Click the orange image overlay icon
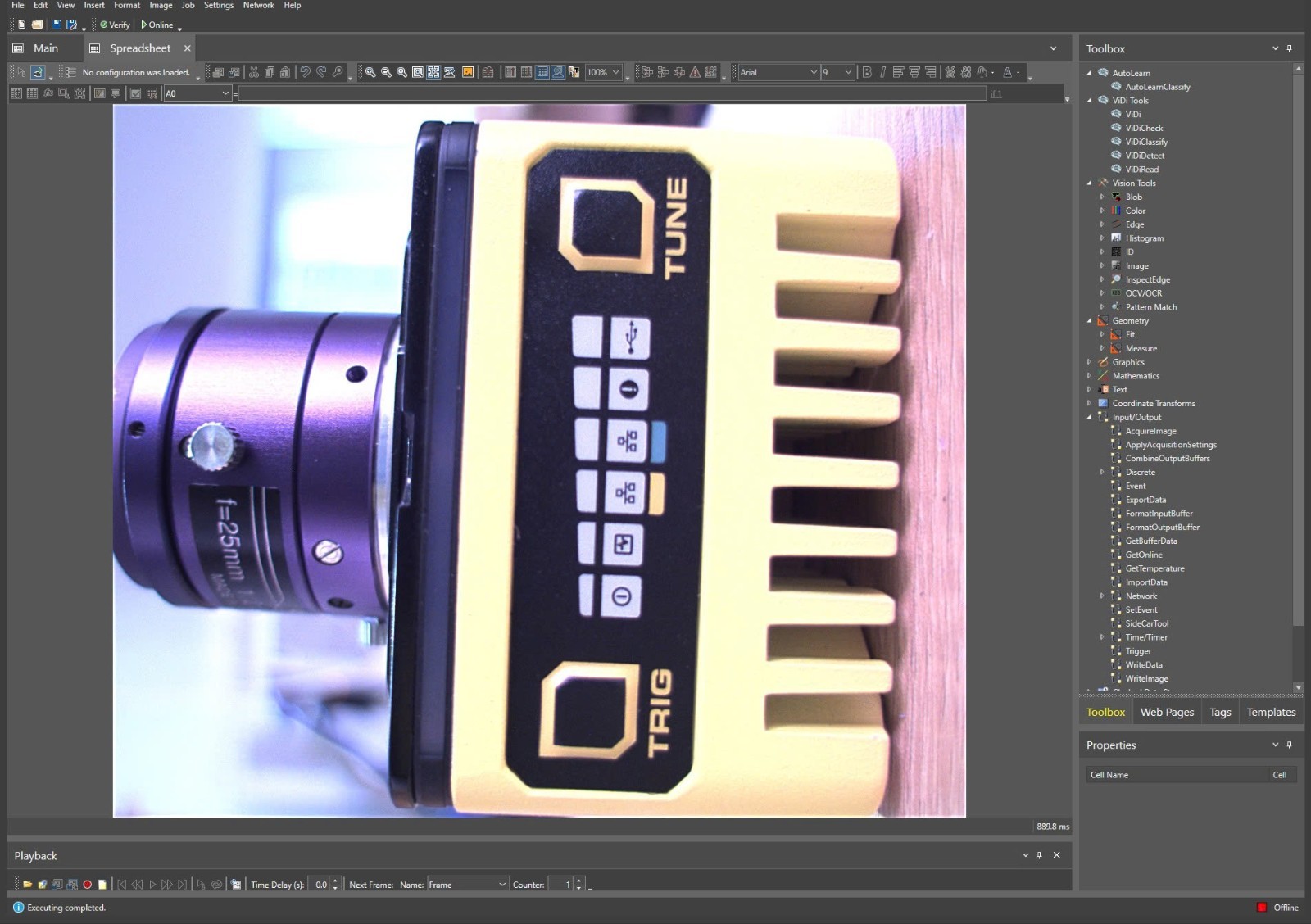The image size is (1311, 924). [468, 72]
